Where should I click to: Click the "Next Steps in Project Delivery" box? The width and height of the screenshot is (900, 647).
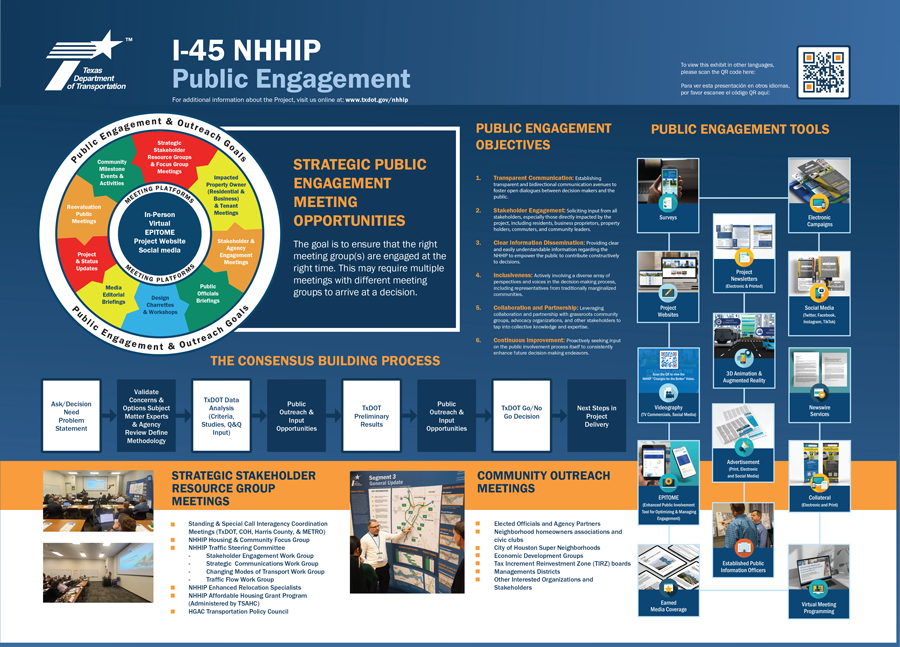pyautogui.click(x=596, y=416)
